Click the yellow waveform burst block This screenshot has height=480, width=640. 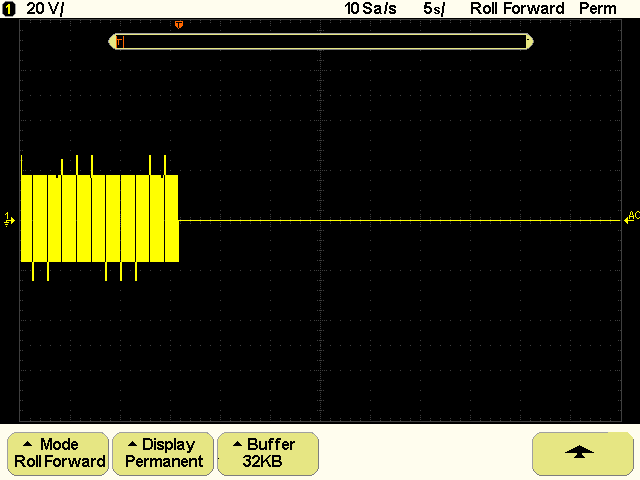tap(100, 218)
